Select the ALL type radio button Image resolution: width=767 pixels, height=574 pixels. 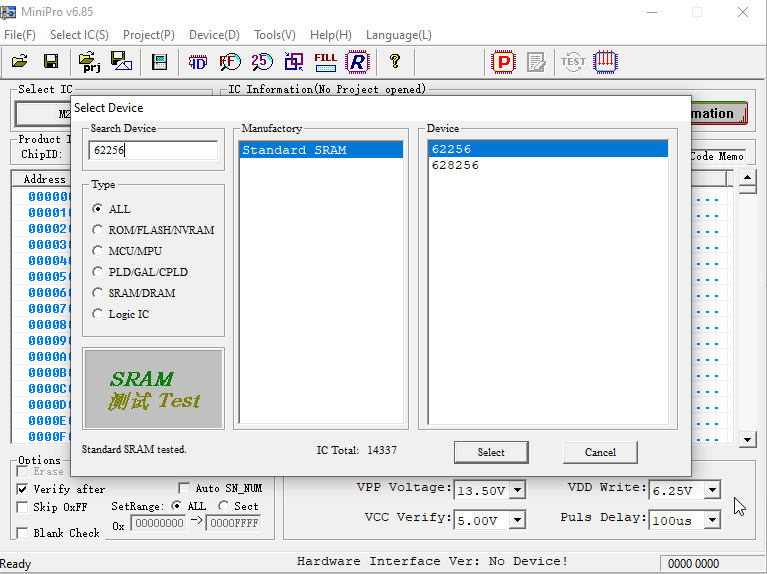tap(97, 209)
